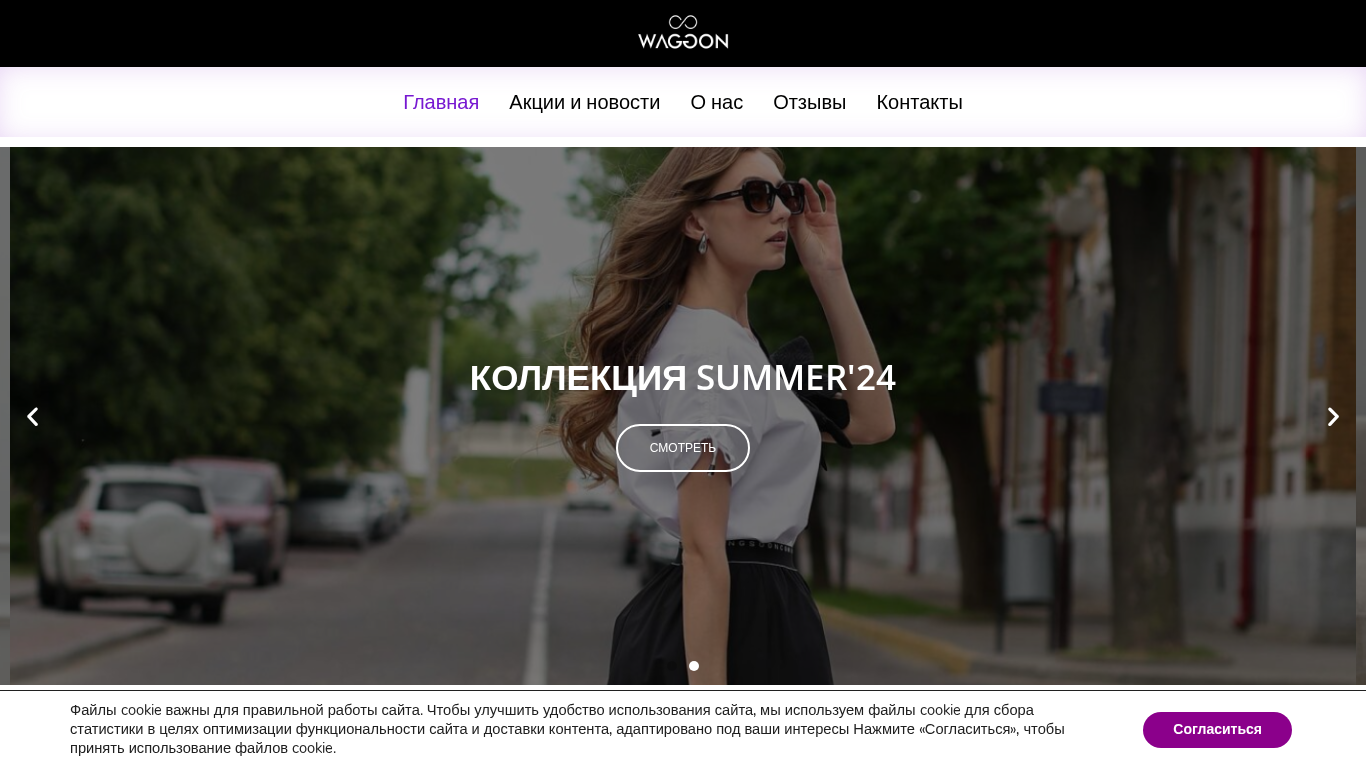The height and width of the screenshot is (768, 1366).
Task: Accept cookies with the Согласиться button
Action: 1217,730
